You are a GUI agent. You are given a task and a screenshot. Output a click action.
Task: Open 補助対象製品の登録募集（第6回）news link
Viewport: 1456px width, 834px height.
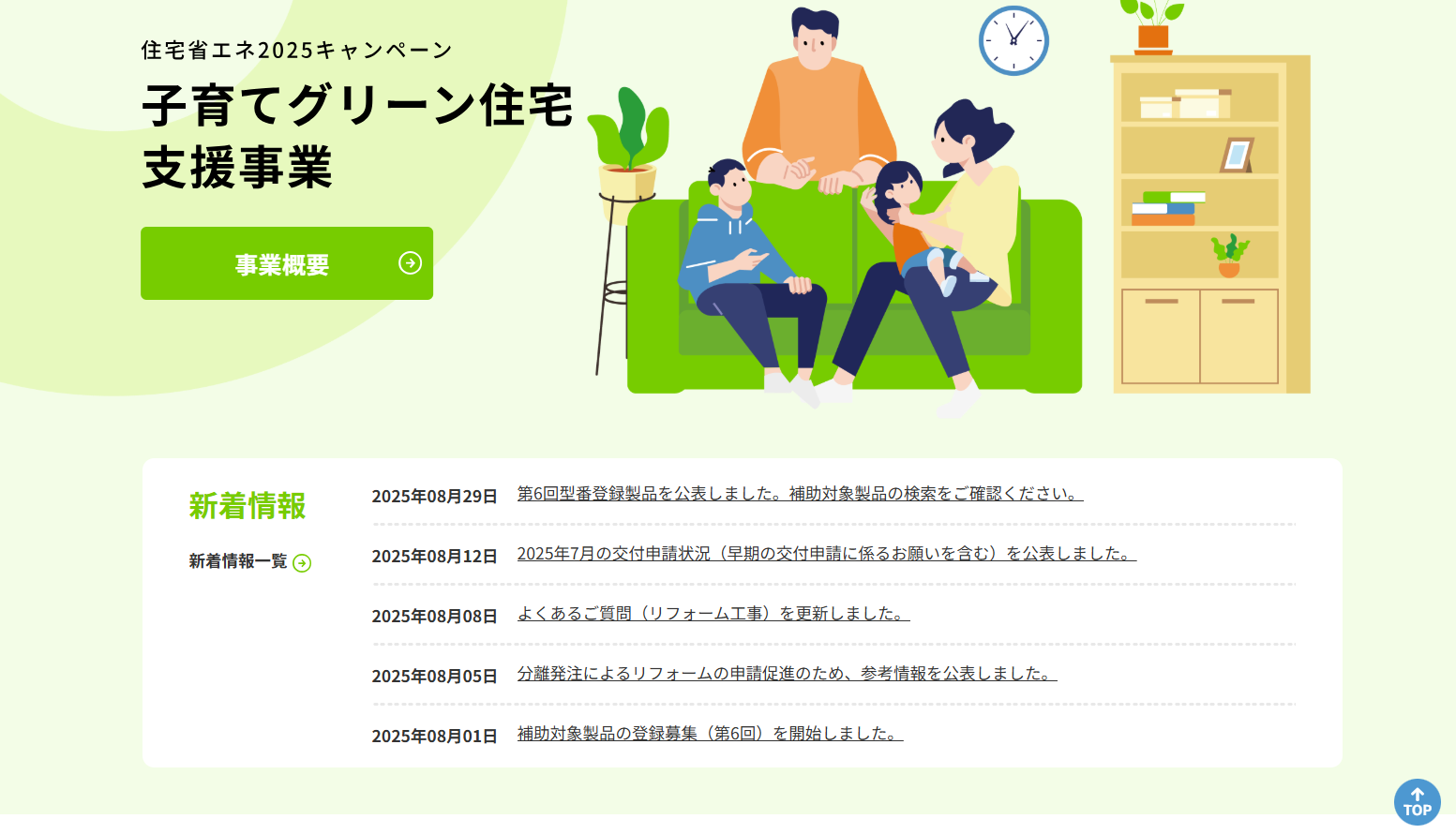pos(710,734)
